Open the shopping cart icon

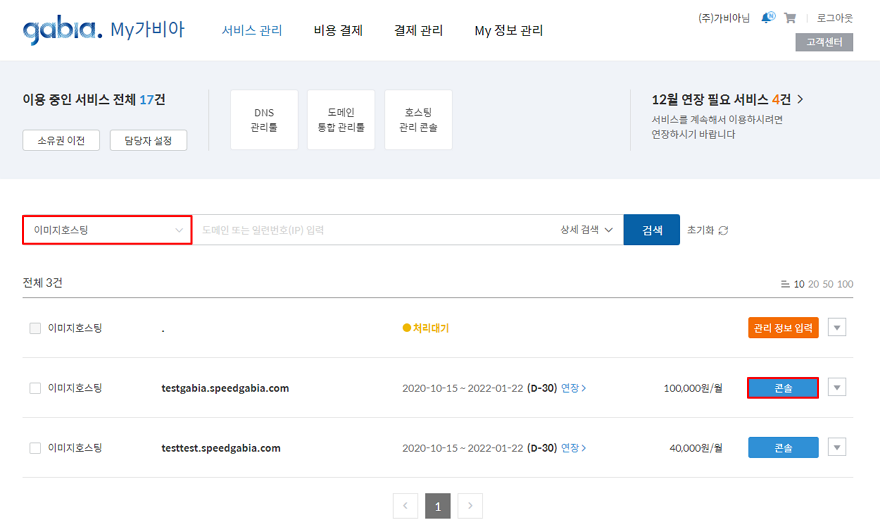point(790,18)
